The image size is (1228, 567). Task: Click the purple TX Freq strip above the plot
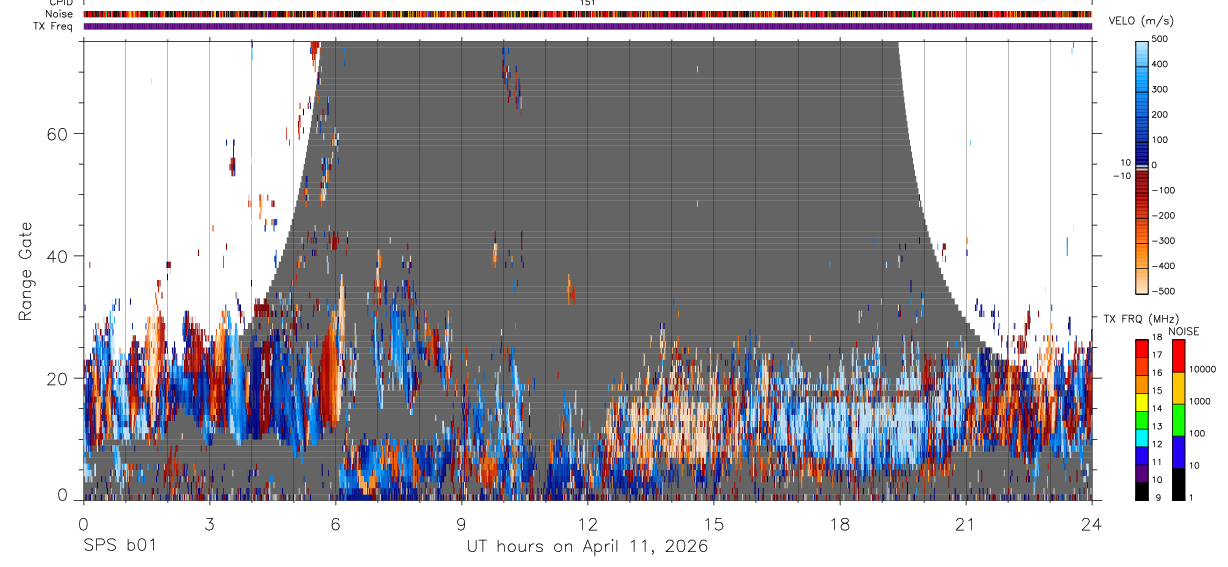(588, 26)
